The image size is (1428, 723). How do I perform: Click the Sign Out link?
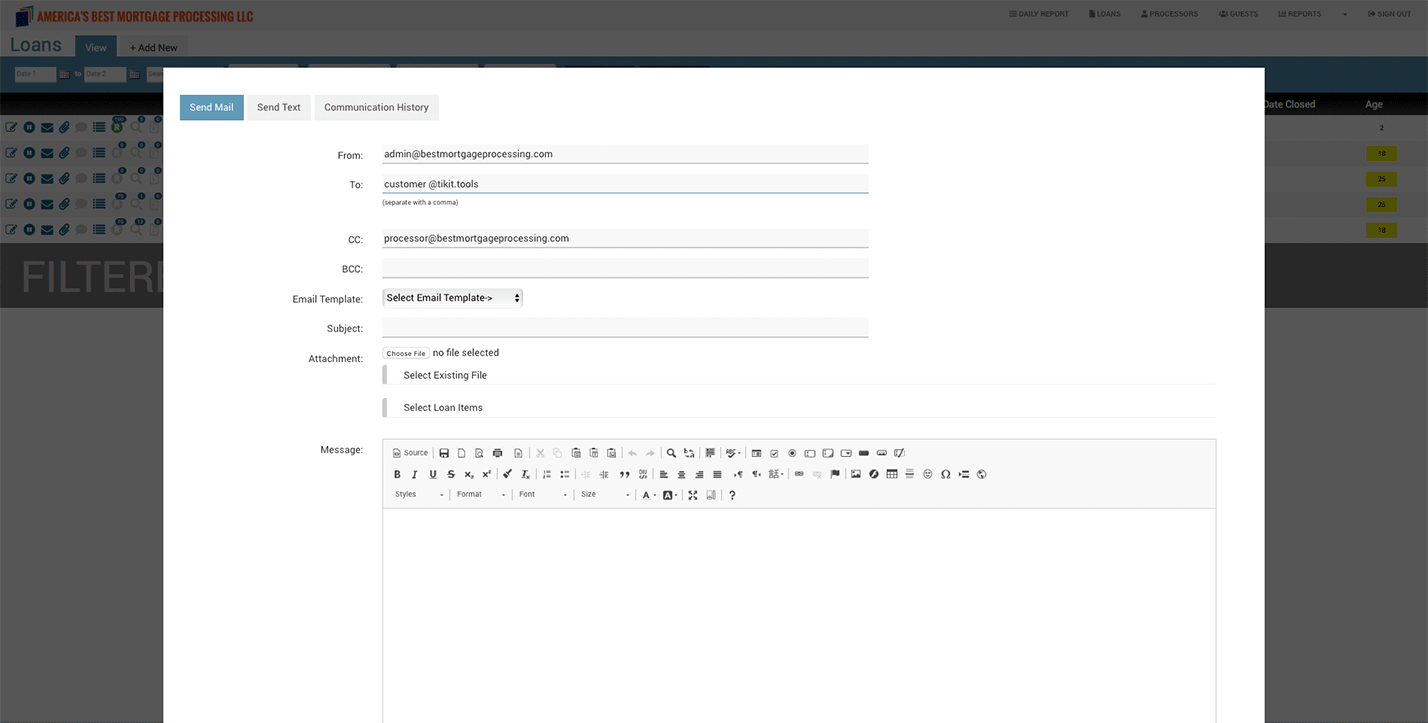coord(1388,14)
